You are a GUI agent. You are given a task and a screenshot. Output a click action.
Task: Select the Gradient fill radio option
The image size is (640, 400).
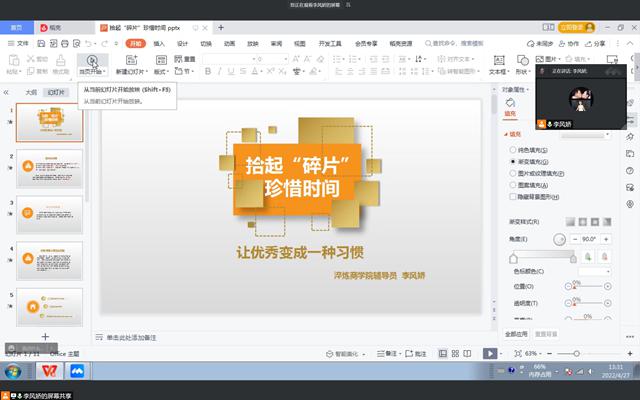click(513, 162)
